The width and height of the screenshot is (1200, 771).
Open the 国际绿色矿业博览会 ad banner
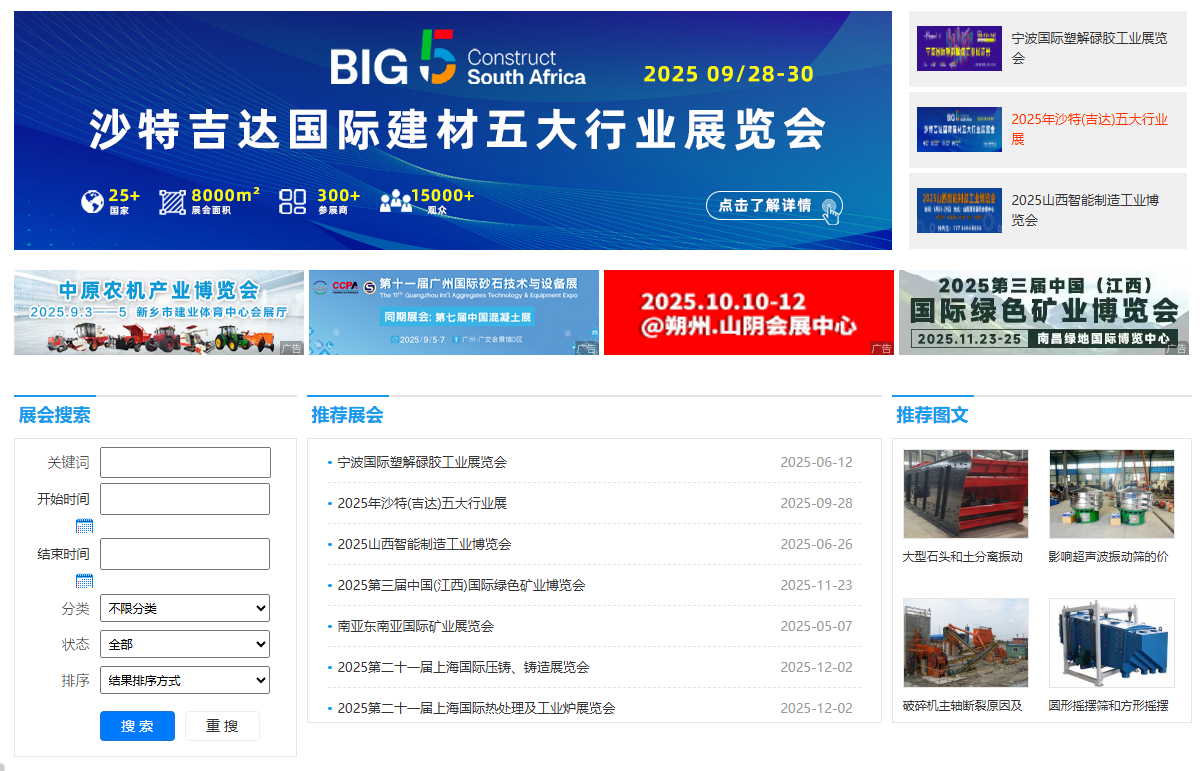(x=1043, y=312)
